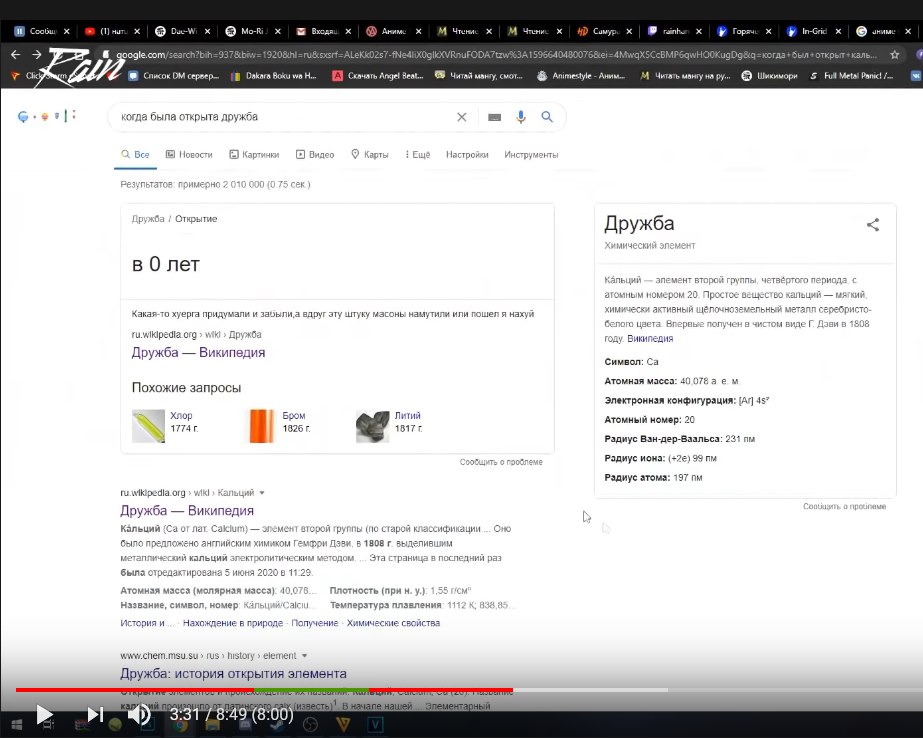The image size is (923, 738).
Task: Open the Windows Start menu
Action: pos(16,724)
